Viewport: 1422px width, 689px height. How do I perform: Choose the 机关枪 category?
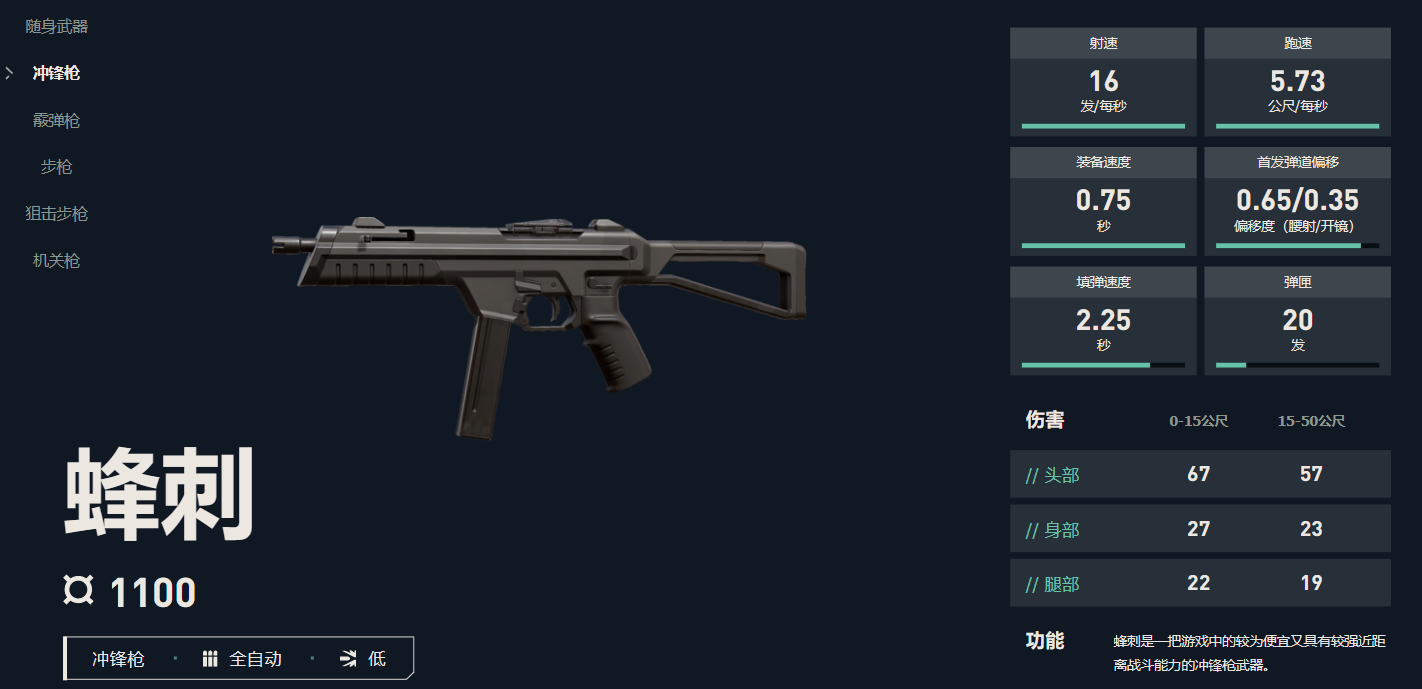point(56,261)
